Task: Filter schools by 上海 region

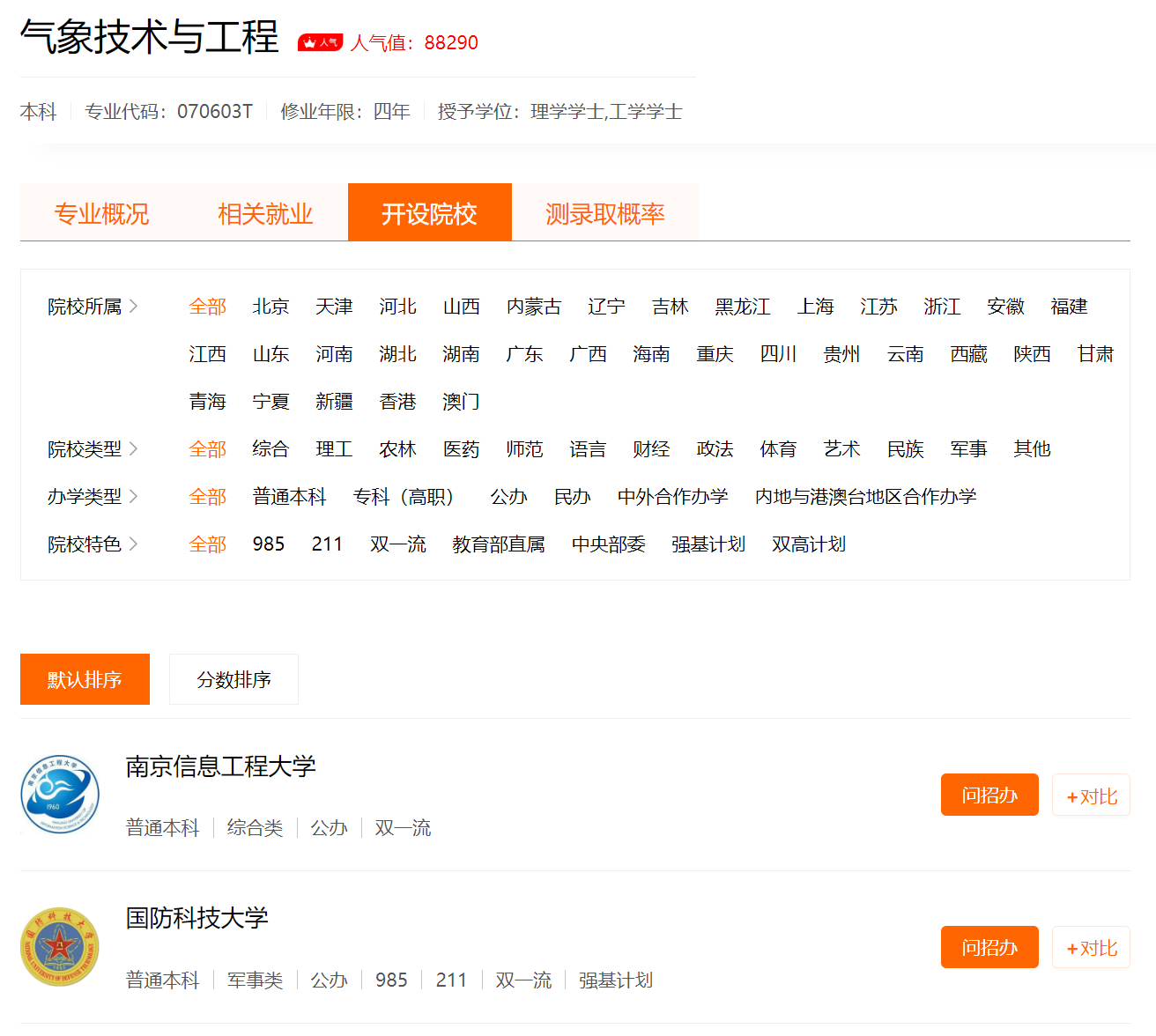Action: [x=816, y=307]
